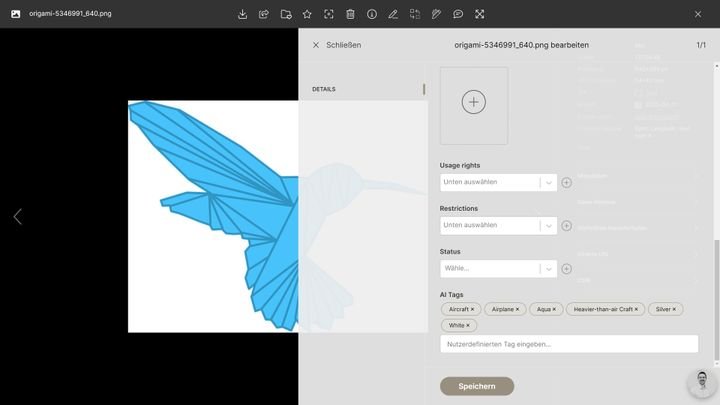Image resolution: width=720 pixels, height=405 pixels.
Task: Open the Usage rights dropdown
Action: (498, 183)
